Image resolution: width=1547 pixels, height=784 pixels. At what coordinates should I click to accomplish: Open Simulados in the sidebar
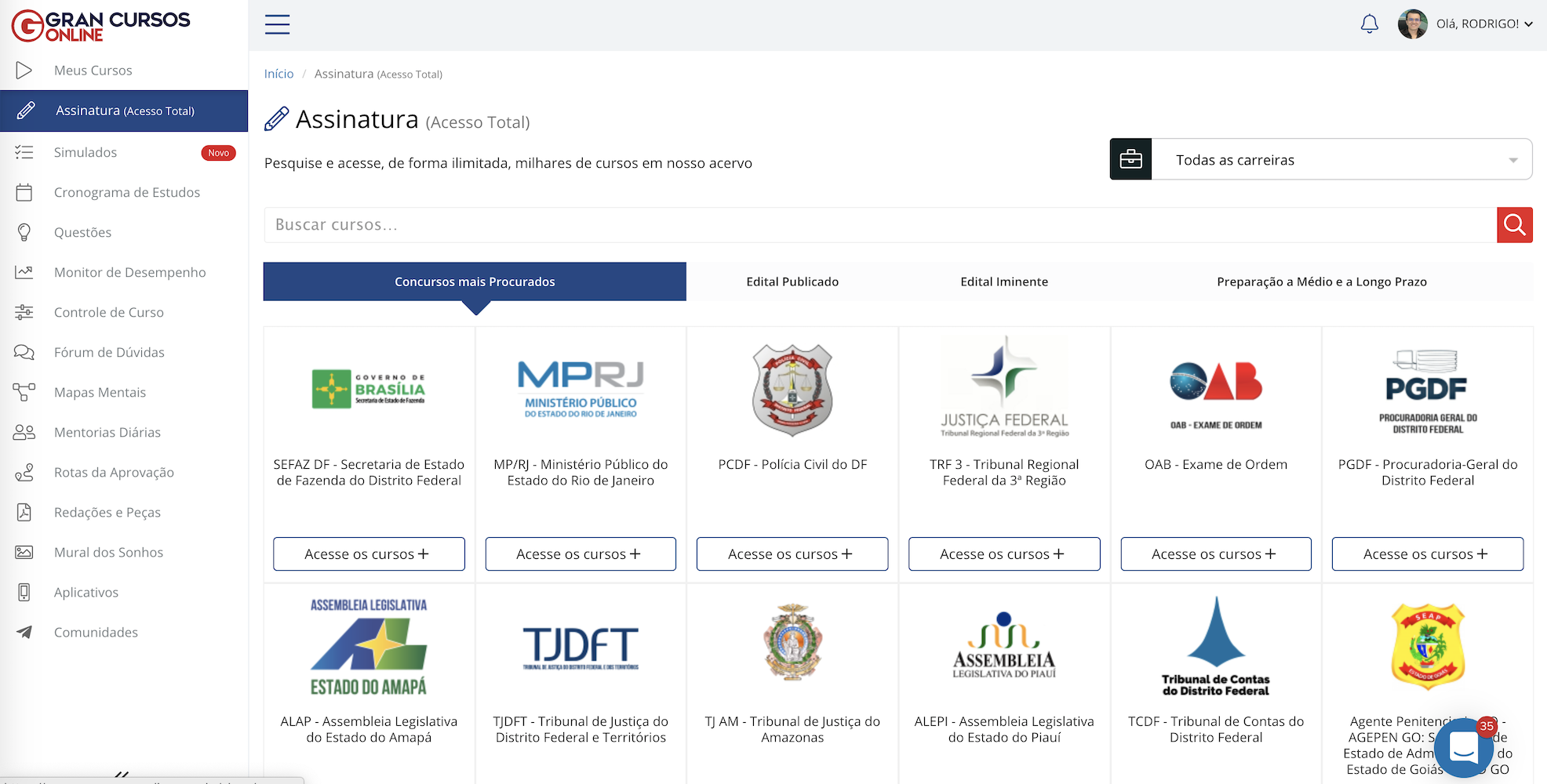pyautogui.click(x=85, y=152)
